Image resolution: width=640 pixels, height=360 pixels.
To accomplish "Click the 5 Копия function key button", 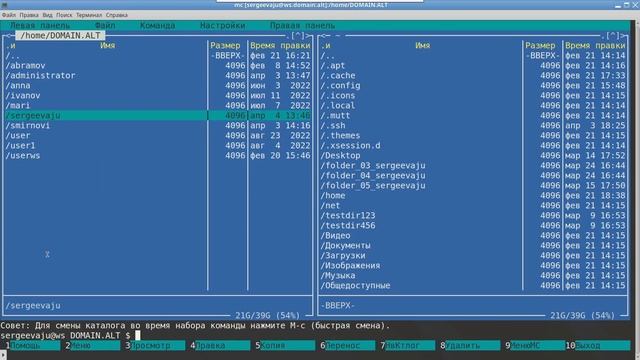I will coord(285,345).
